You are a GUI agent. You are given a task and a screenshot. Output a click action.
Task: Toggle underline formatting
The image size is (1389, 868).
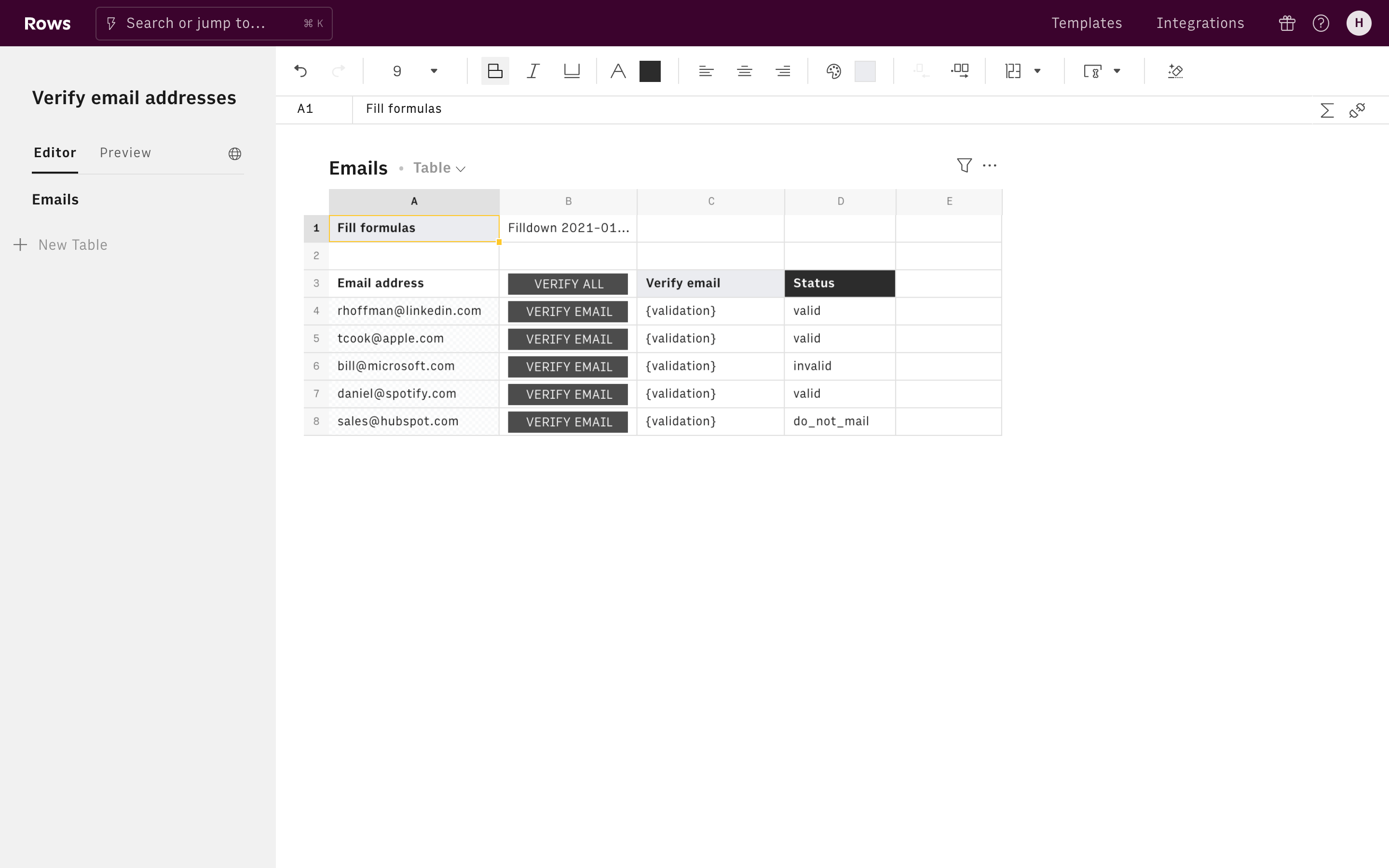[572, 71]
